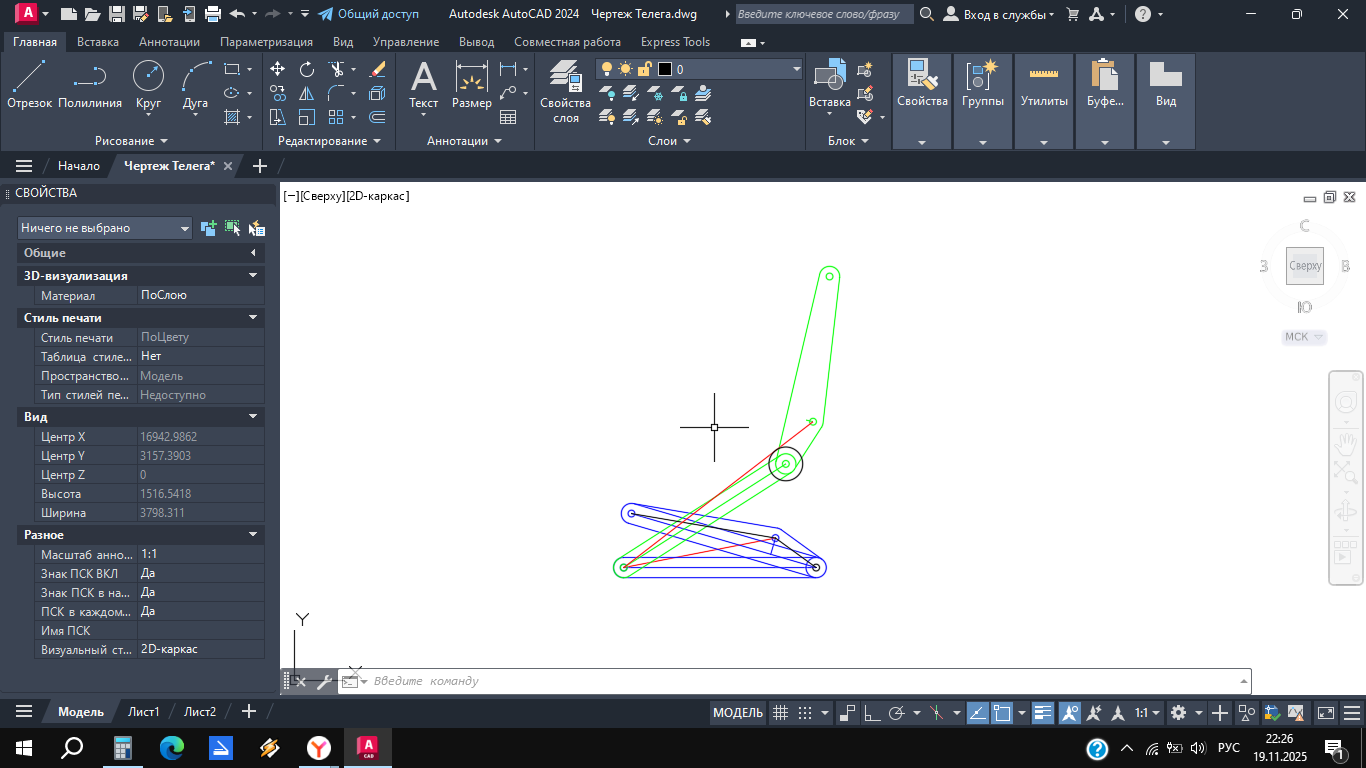Select the Отрезок line tool
The height and width of the screenshot is (768, 1366).
[x=29, y=84]
